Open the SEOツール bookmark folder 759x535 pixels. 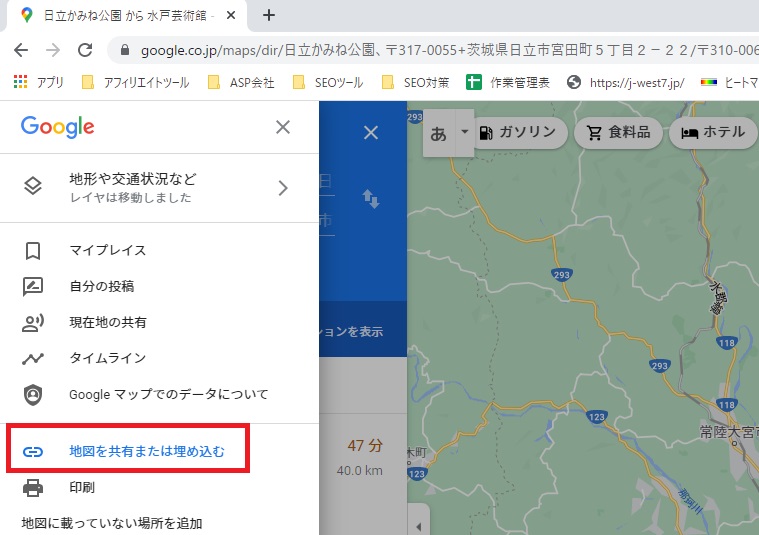[x=328, y=83]
